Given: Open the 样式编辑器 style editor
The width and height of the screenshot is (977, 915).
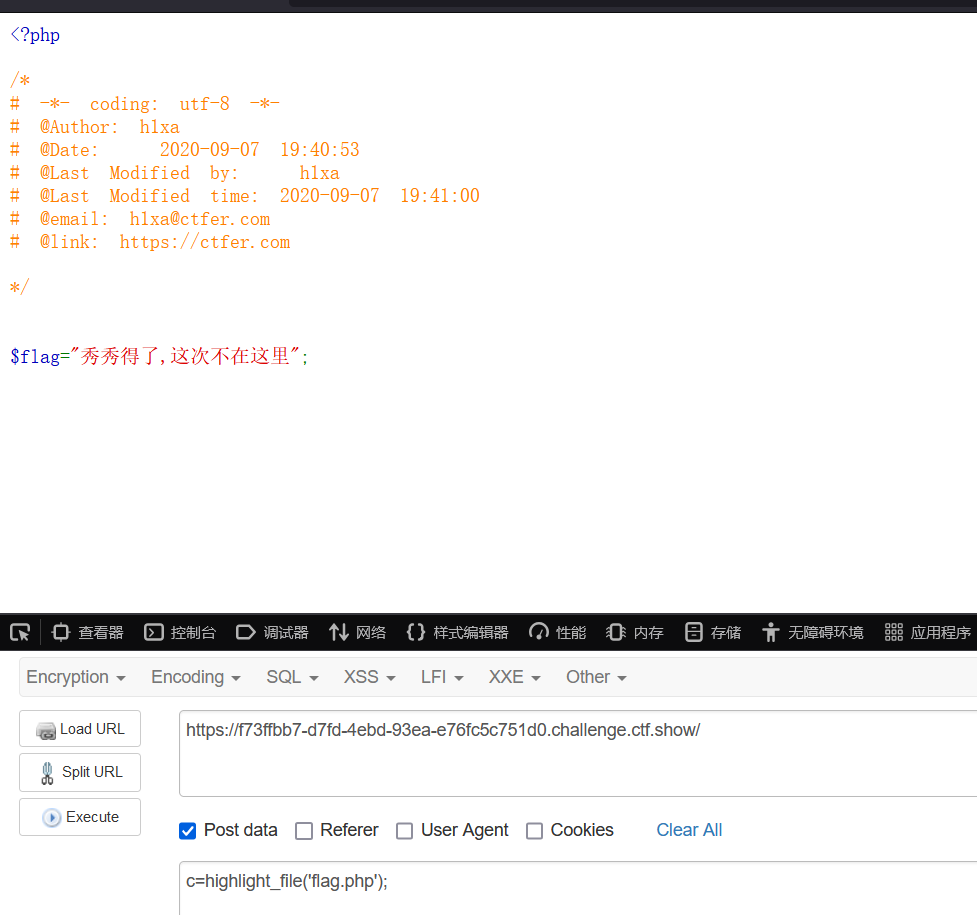Looking at the screenshot, I should pos(457,632).
